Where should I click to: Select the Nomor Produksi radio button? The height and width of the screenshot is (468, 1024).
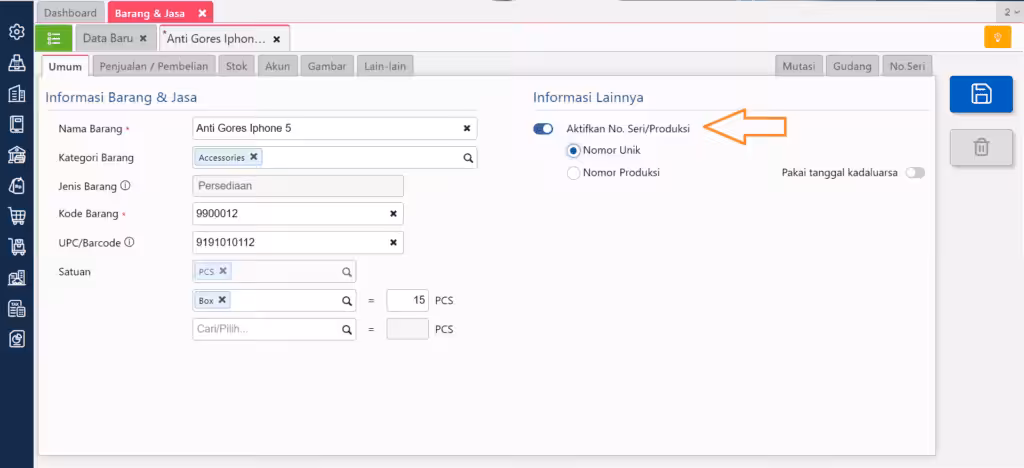tap(573, 174)
